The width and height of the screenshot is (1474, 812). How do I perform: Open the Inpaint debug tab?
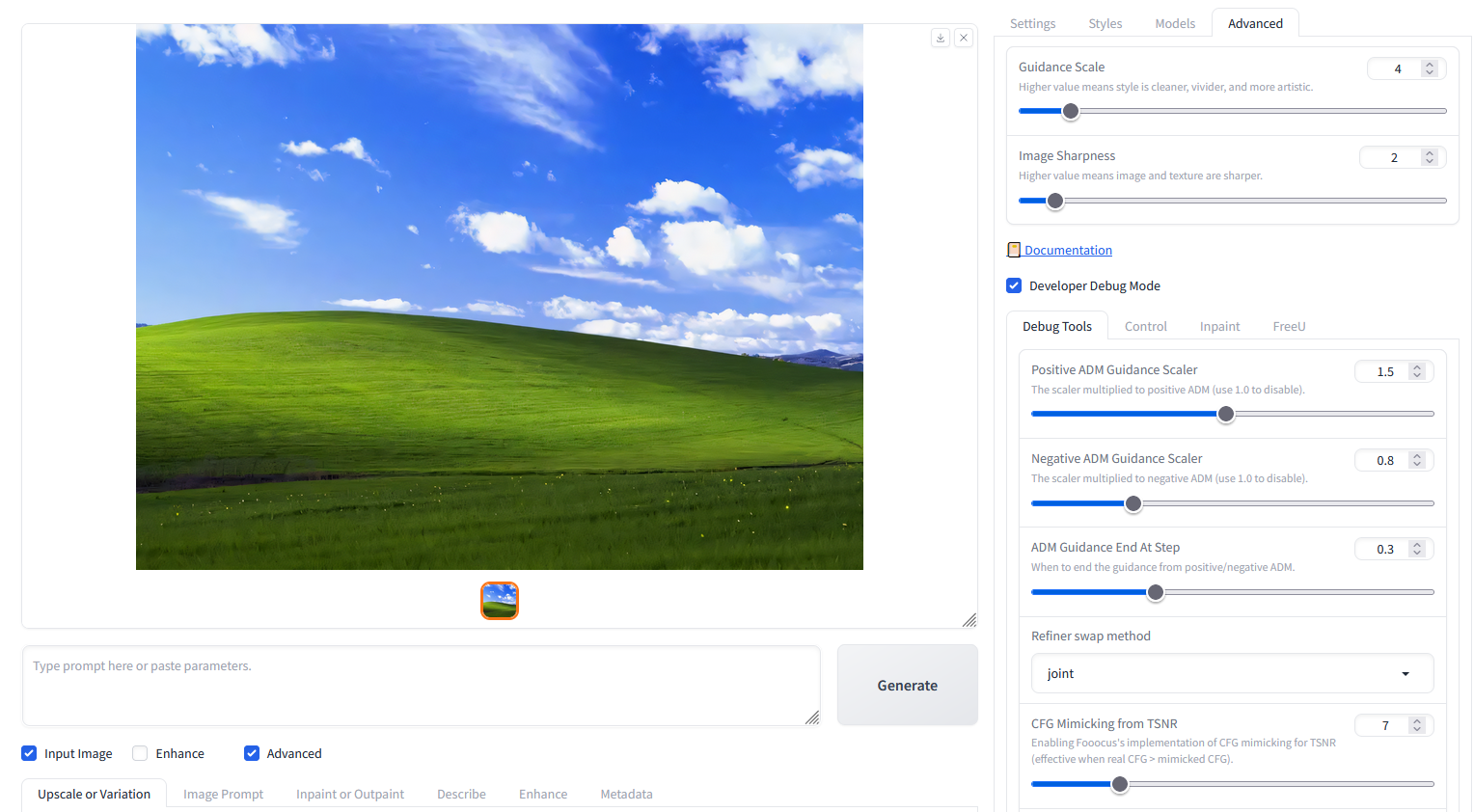(1220, 326)
